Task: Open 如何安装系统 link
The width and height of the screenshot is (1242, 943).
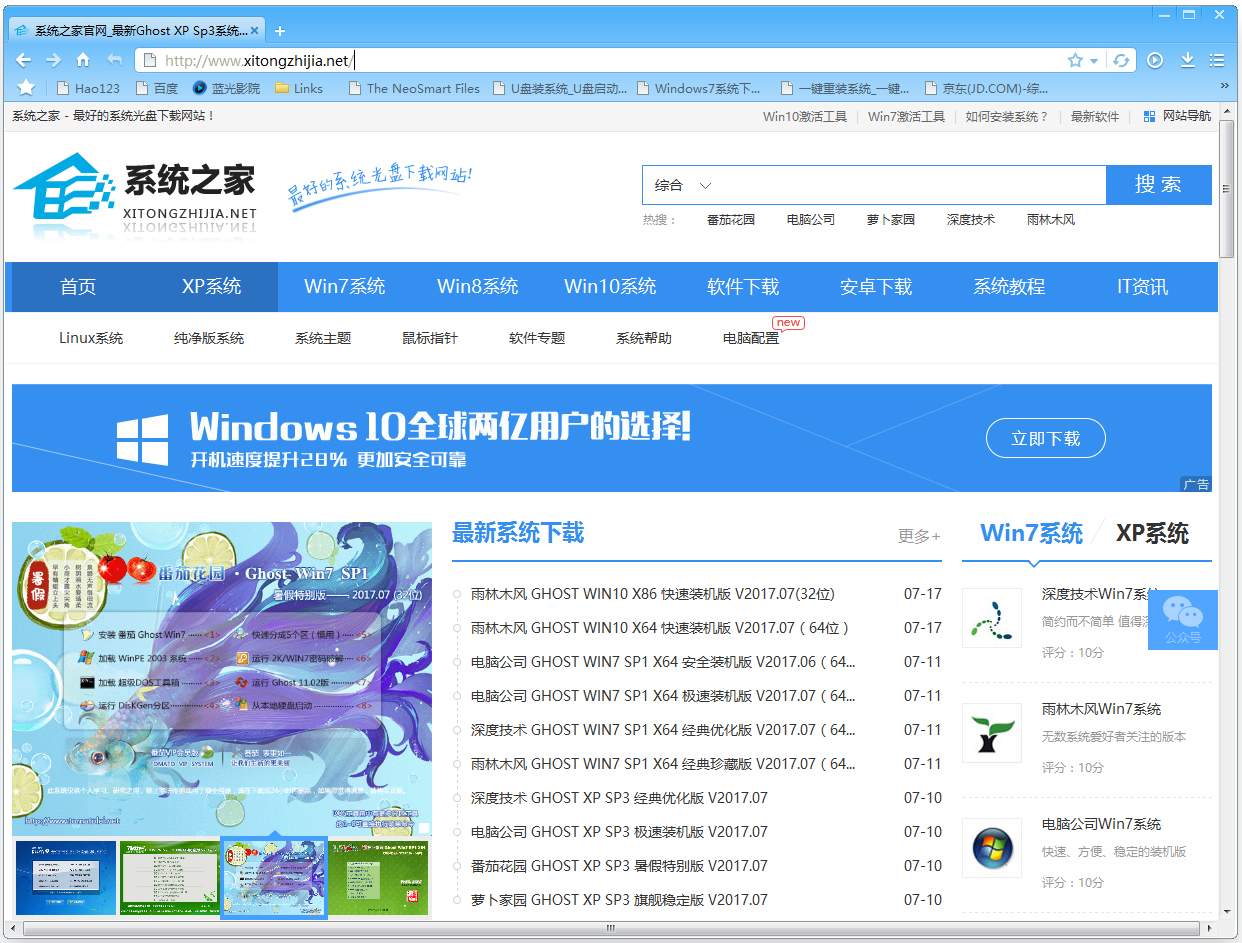Action: 1007,116
